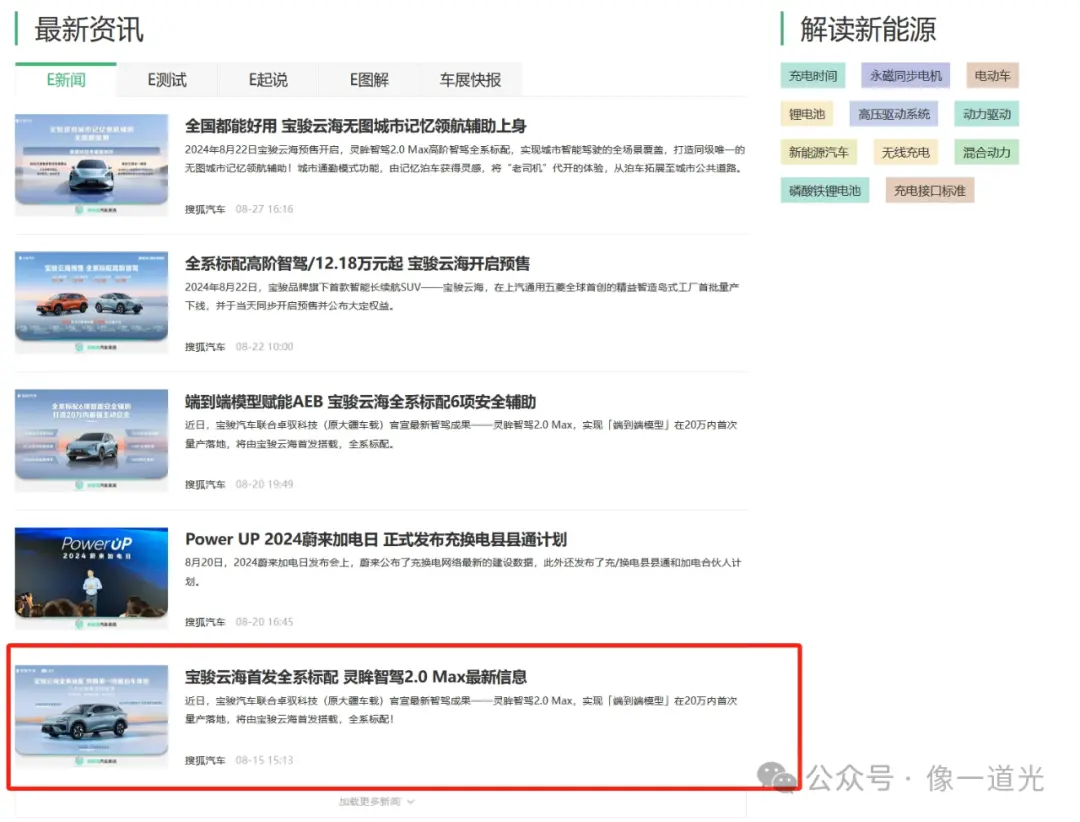This screenshot has width=1080, height=822.
Task: Open article Power UP 2024蔚来加电日
Action: point(375,540)
